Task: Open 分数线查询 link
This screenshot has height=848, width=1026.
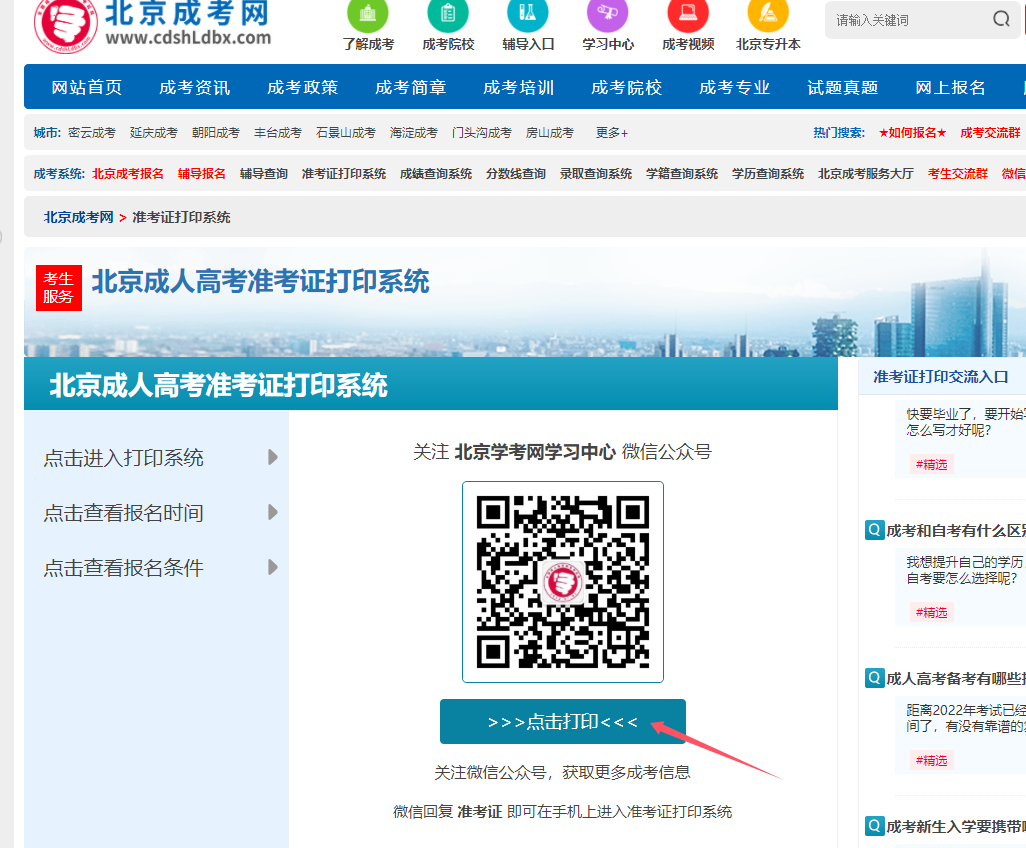Action: pyautogui.click(x=516, y=173)
